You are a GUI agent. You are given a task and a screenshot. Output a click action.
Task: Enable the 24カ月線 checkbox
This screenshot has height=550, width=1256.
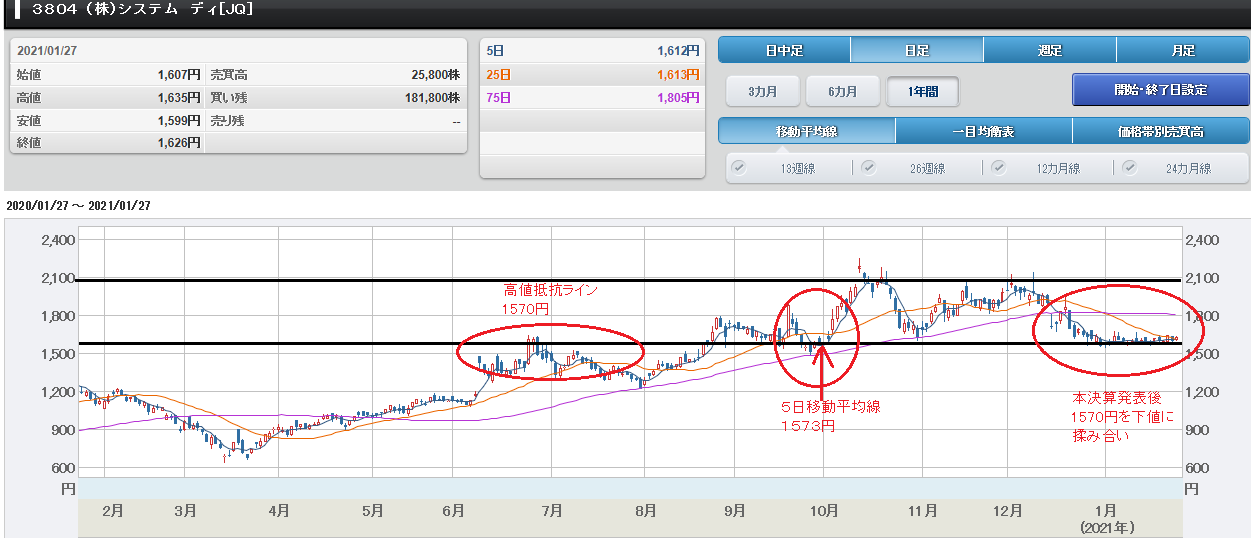click(1129, 167)
